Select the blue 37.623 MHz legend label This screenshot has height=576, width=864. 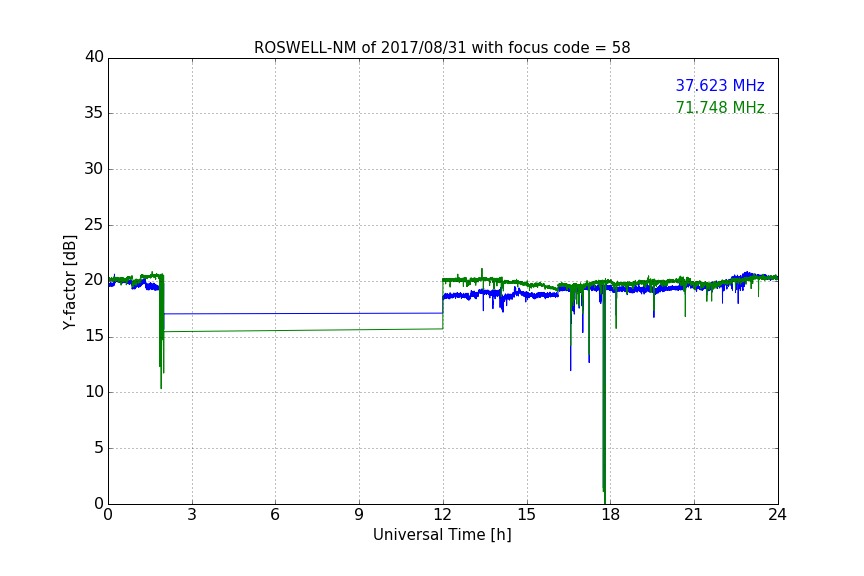click(x=720, y=86)
